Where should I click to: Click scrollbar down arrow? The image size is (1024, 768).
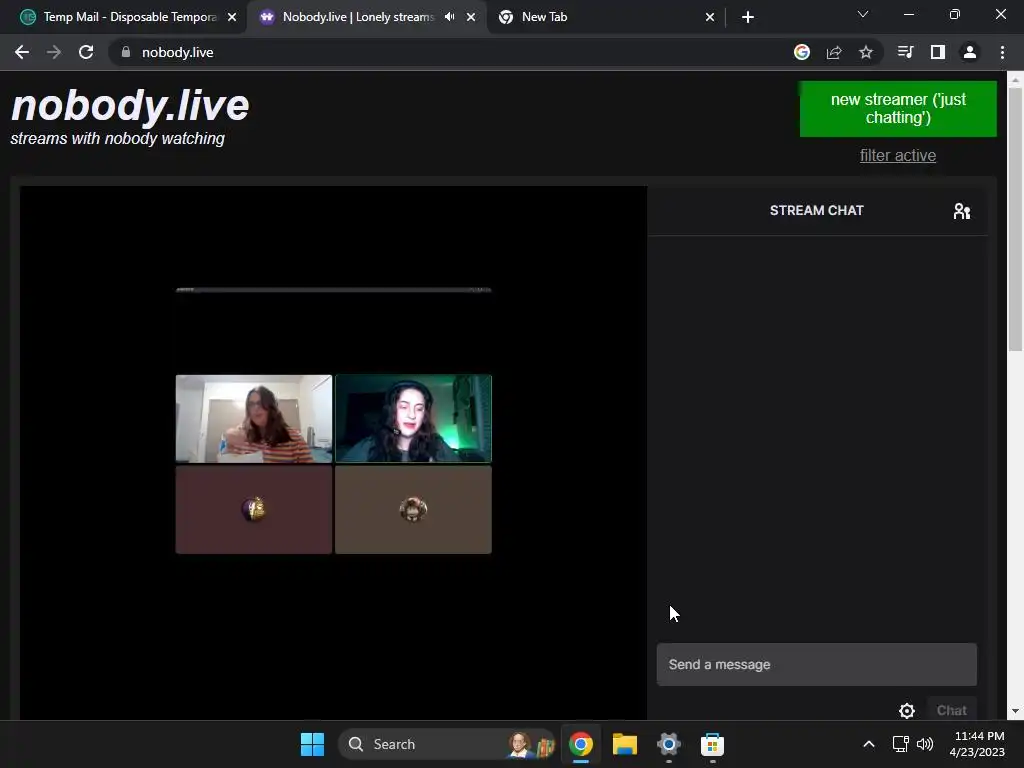pyautogui.click(x=1015, y=711)
